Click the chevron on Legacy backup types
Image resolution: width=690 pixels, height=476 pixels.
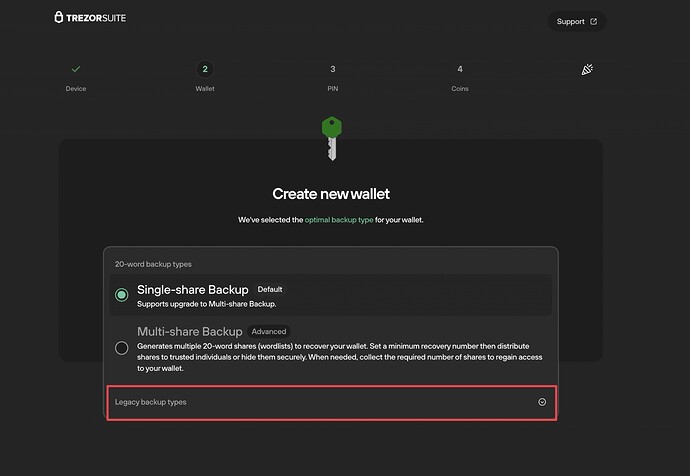click(542, 402)
